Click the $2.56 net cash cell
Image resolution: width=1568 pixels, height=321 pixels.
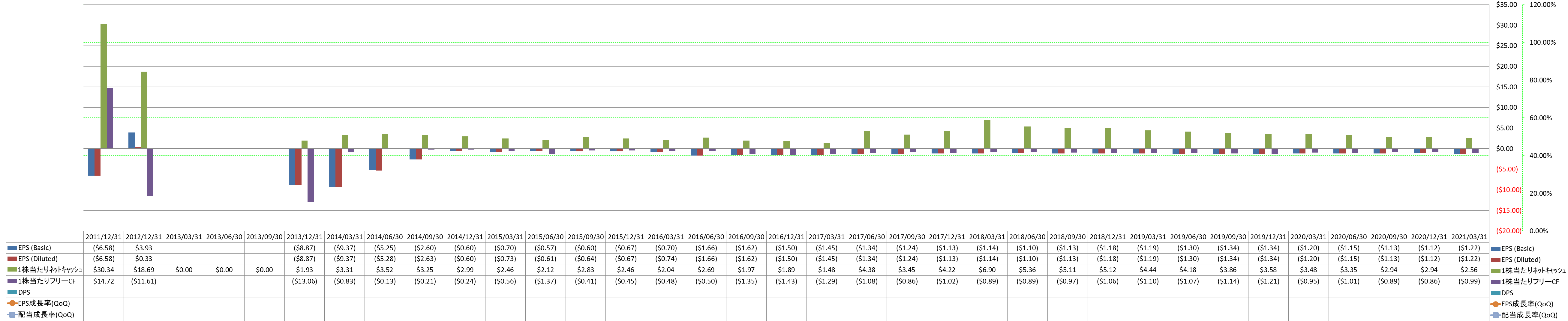click(1469, 270)
